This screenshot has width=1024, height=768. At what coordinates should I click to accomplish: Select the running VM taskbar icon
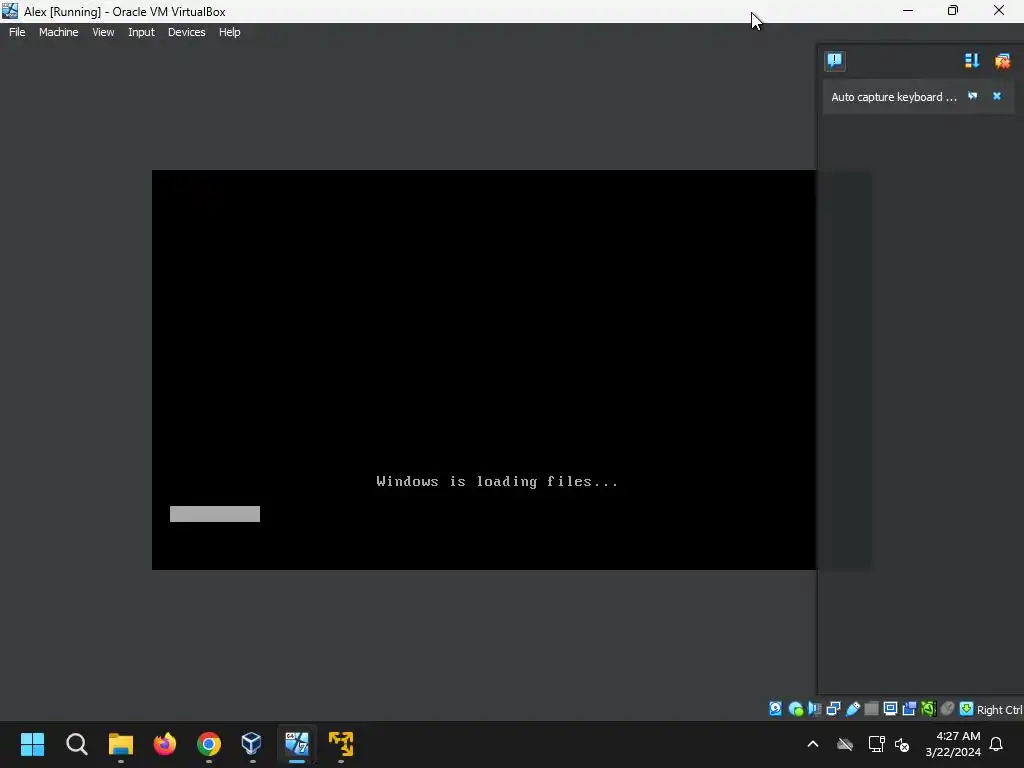pyautogui.click(x=296, y=744)
